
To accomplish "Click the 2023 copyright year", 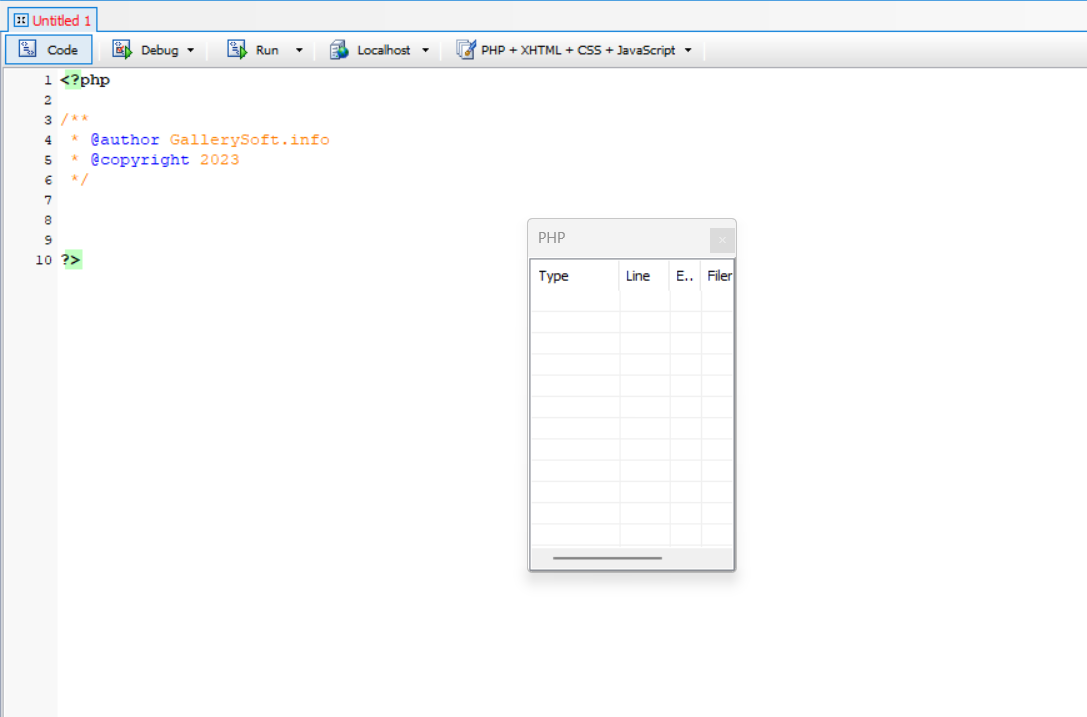I will [x=220, y=159].
